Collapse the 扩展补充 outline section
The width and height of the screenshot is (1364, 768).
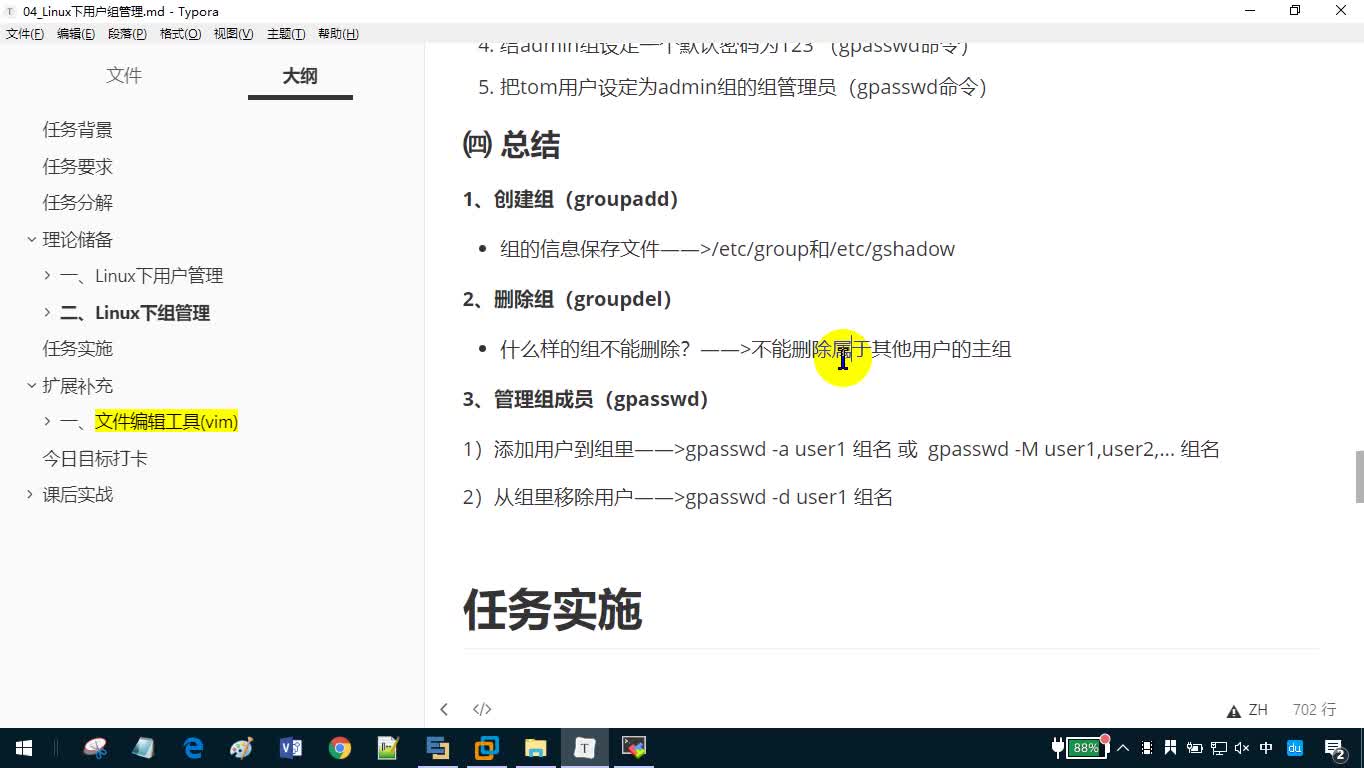tap(30, 386)
